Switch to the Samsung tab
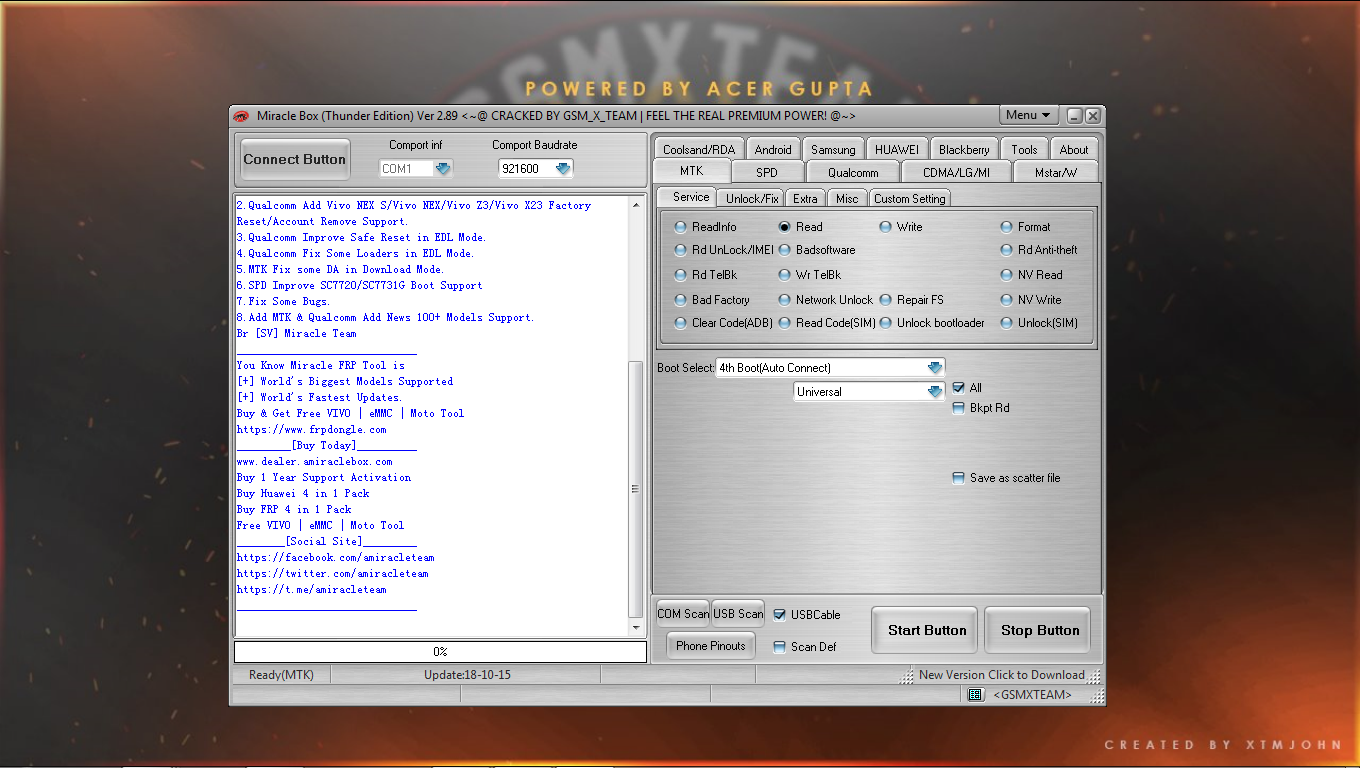This screenshot has width=1360, height=768. (833, 149)
